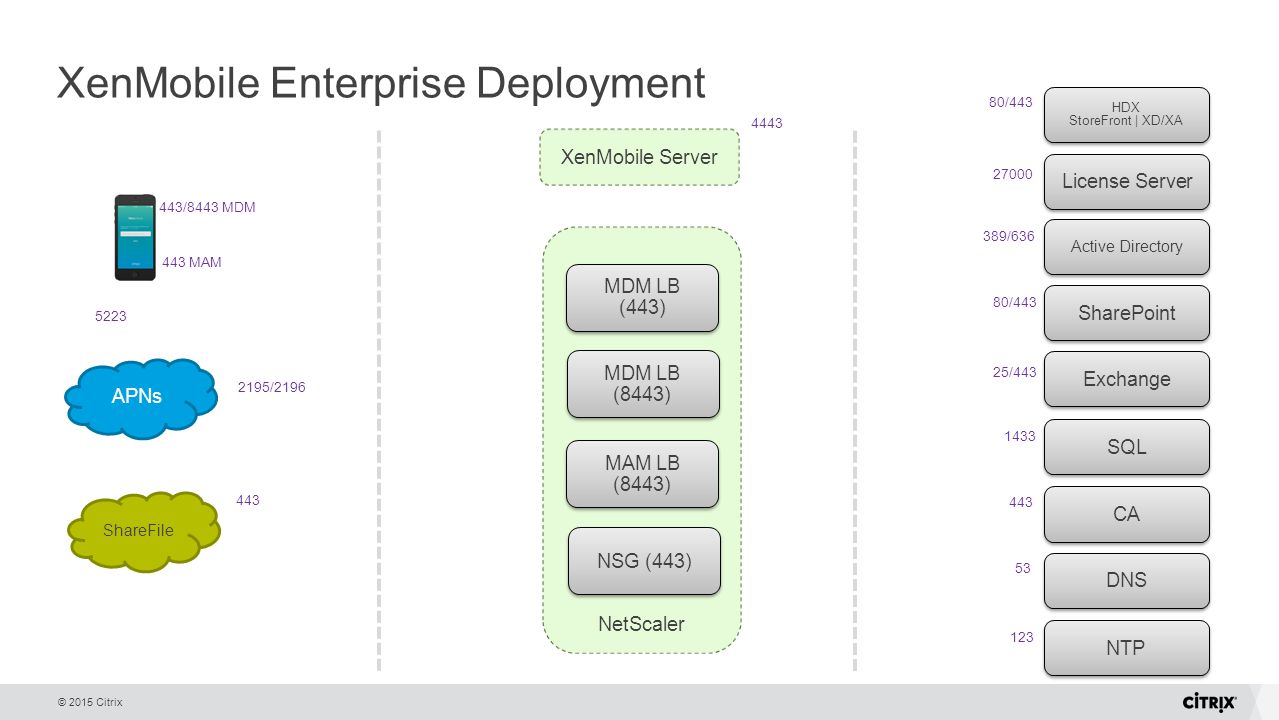Screen dimensions: 1279x720
Task: Select the 443 label beside CA box
Action: point(1021,502)
